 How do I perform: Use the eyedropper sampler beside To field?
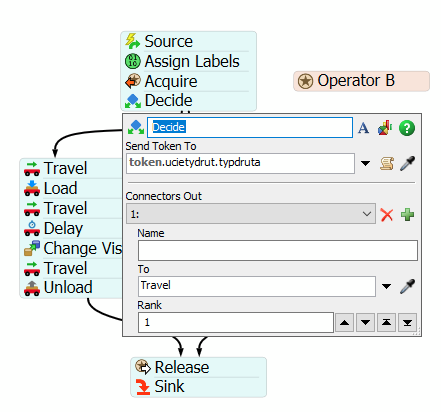[x=407, y=286]
